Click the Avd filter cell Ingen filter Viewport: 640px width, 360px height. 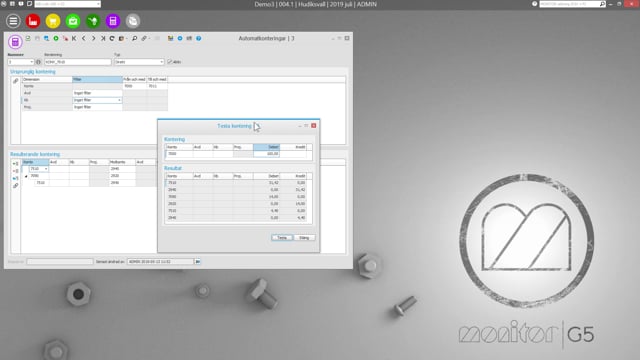coord(97,93)
